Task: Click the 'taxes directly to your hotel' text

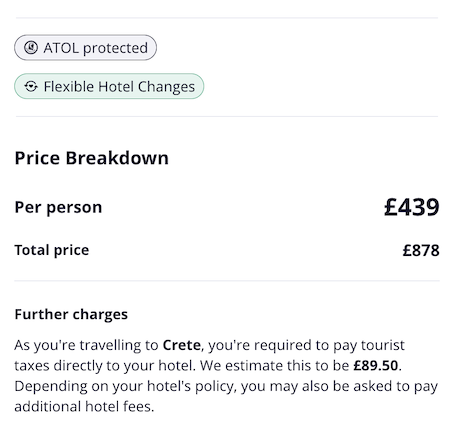Action: [x=104, y=366]
